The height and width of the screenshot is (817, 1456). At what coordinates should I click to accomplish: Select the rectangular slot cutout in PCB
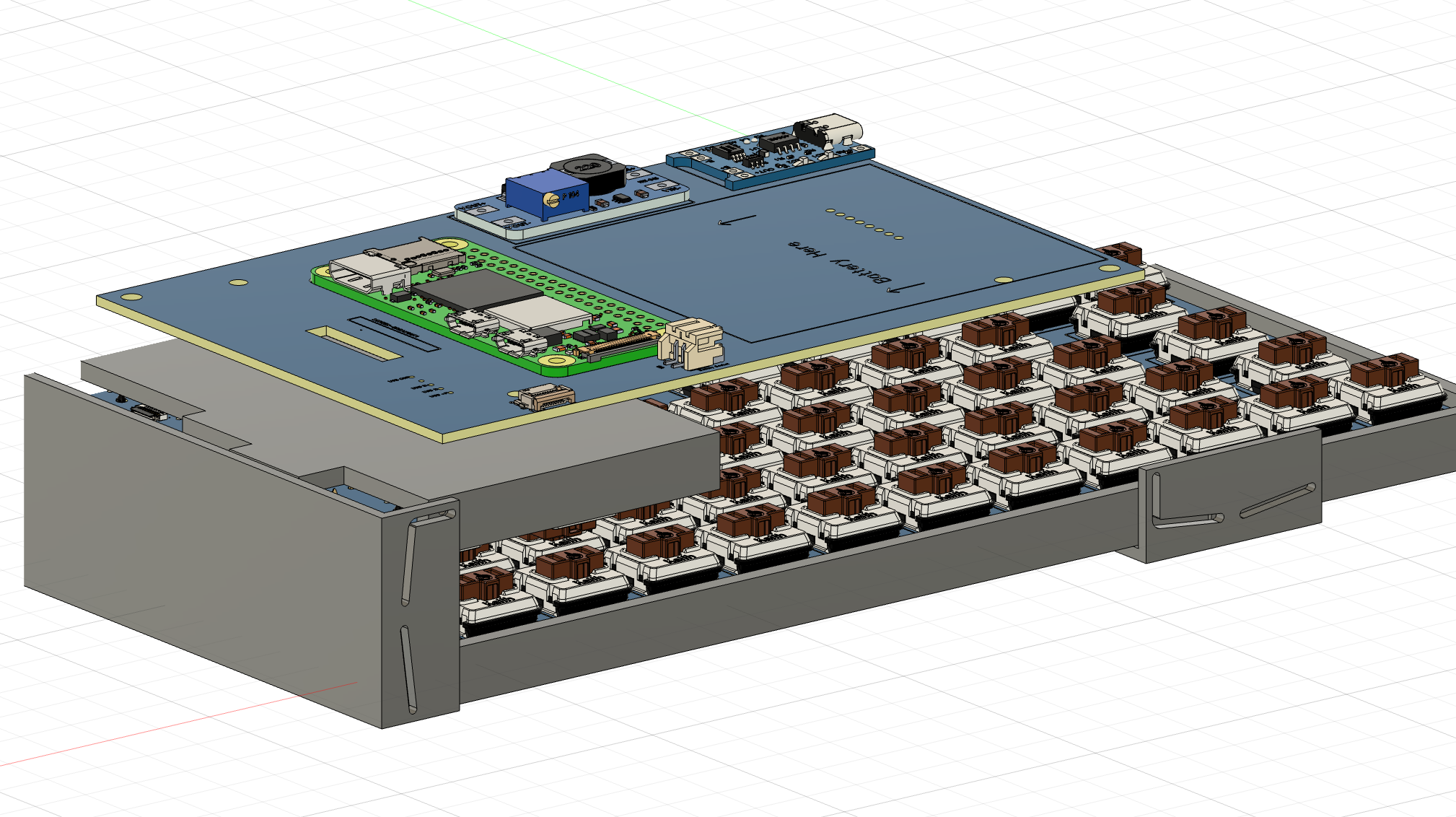pyautogui.click(x=354, y=343)
